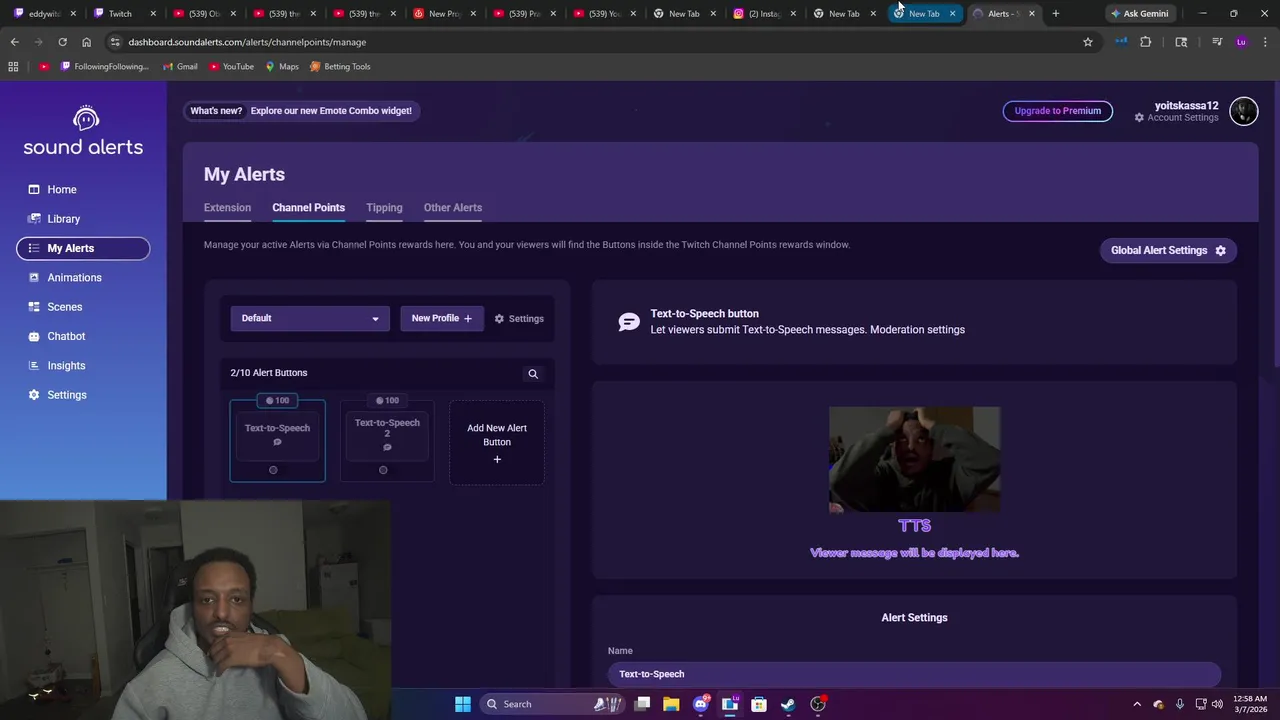Click the volume icon in tray
The height and width of the screenshot is (720, 1280).
point(1217,704)
